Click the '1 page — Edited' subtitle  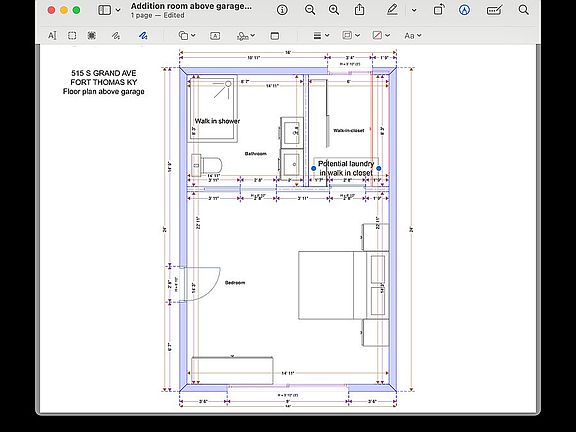pyautogui.click(x=157, y=15)
